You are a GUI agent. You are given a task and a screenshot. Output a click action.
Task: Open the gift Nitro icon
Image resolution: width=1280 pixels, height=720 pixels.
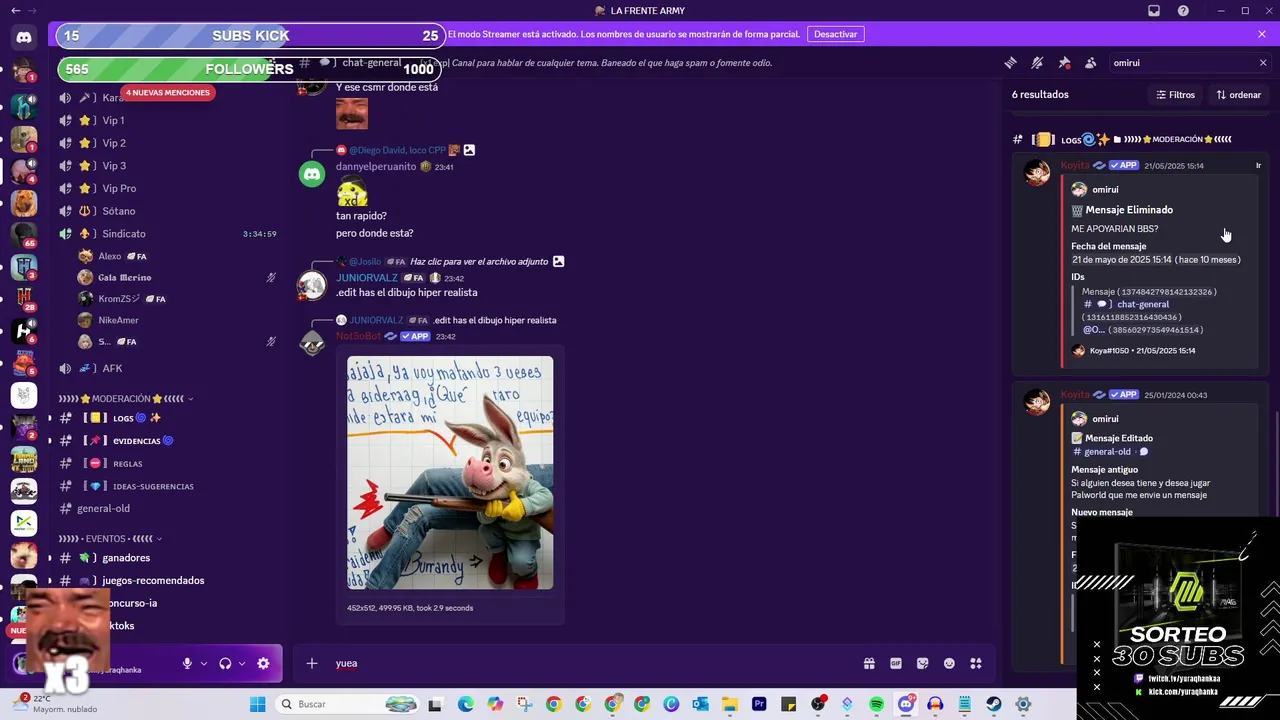coord(869,663)
